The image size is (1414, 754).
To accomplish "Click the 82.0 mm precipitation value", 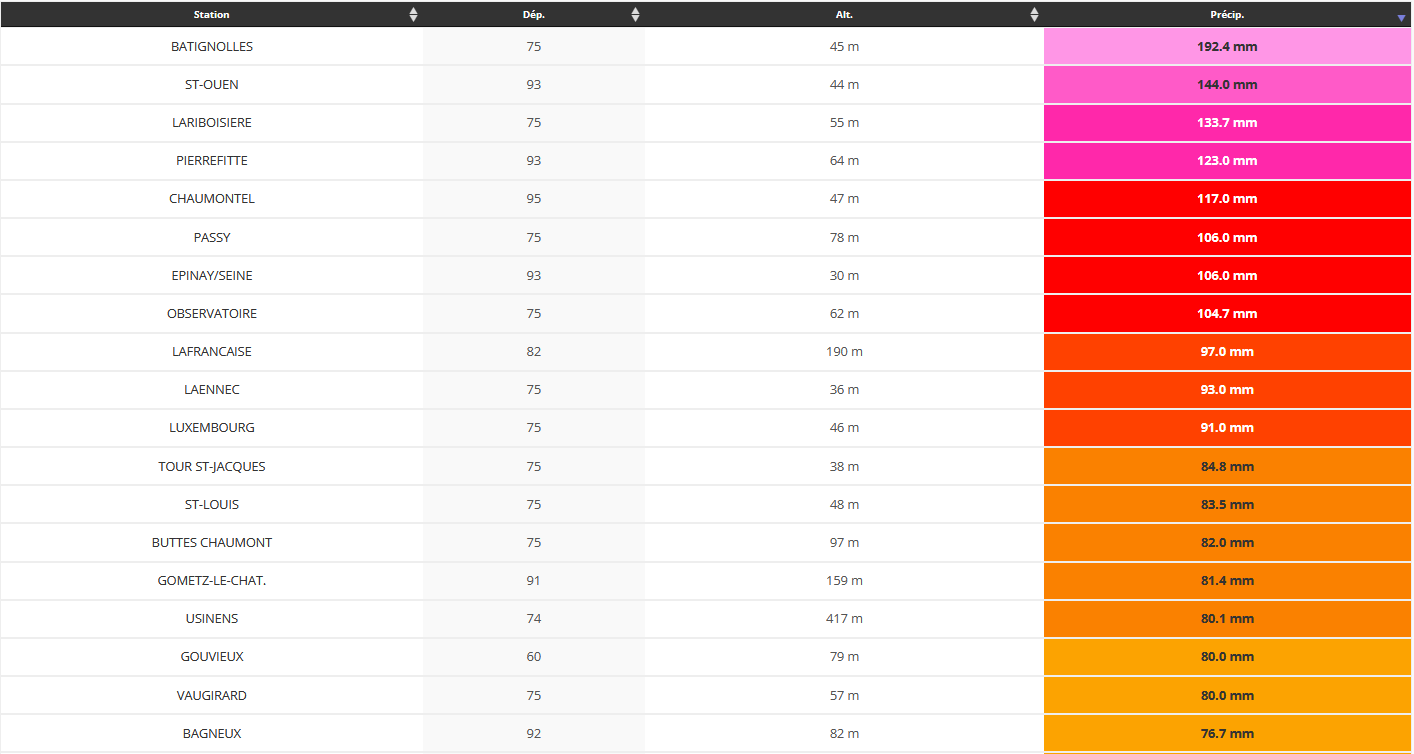I will 1227,543.
